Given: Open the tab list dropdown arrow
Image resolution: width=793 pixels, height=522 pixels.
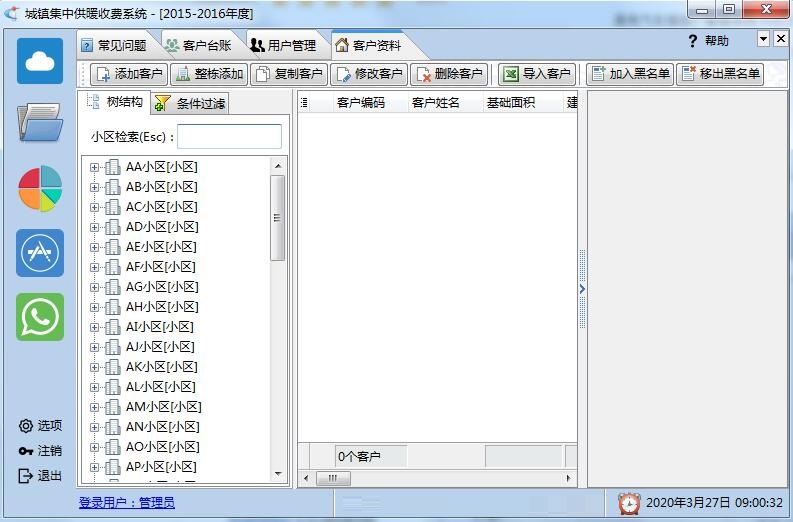Looking at the screenshot, I should coord(763,39).
